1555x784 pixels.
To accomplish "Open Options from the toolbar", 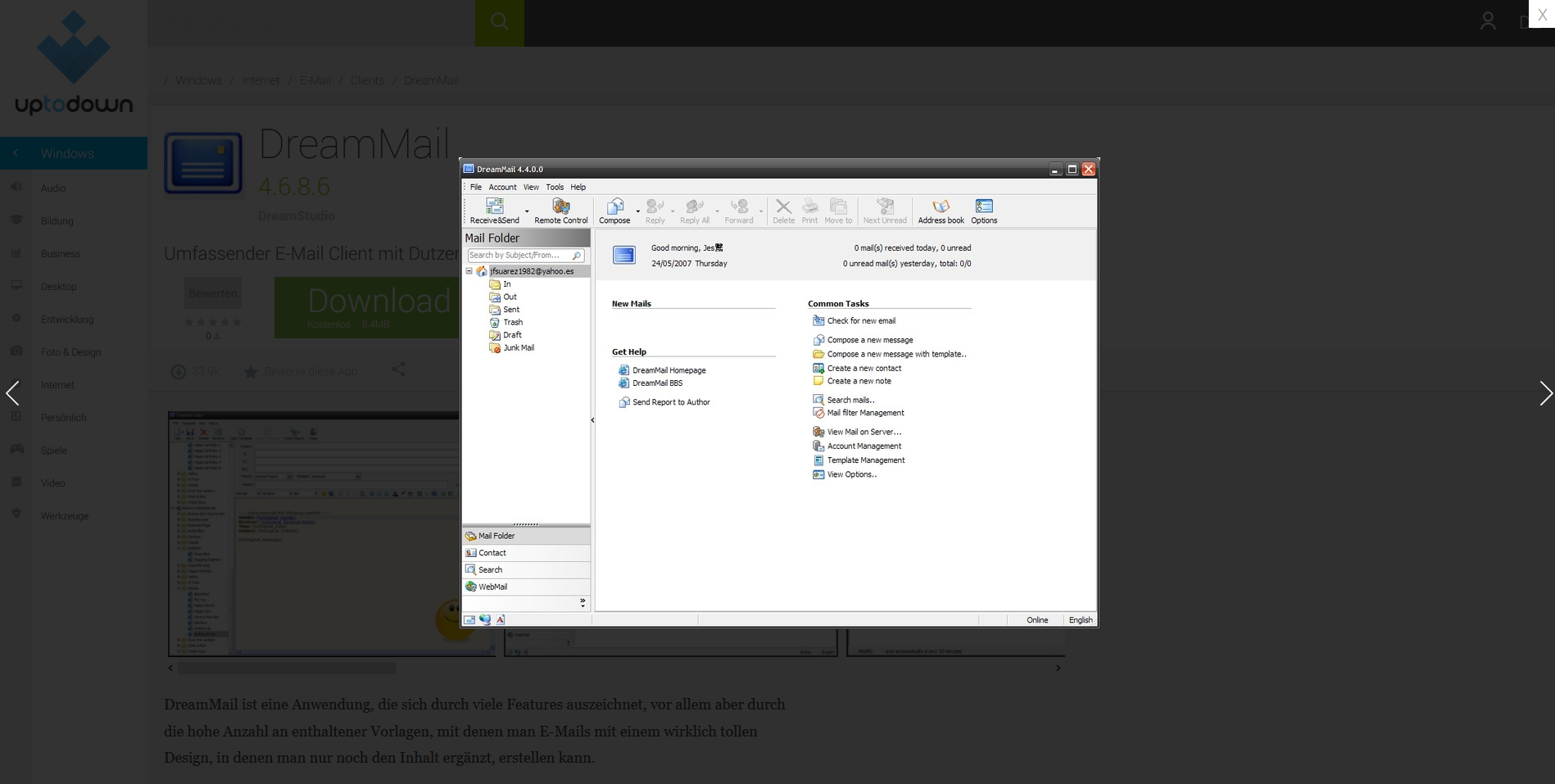I will tap(984, 211).
